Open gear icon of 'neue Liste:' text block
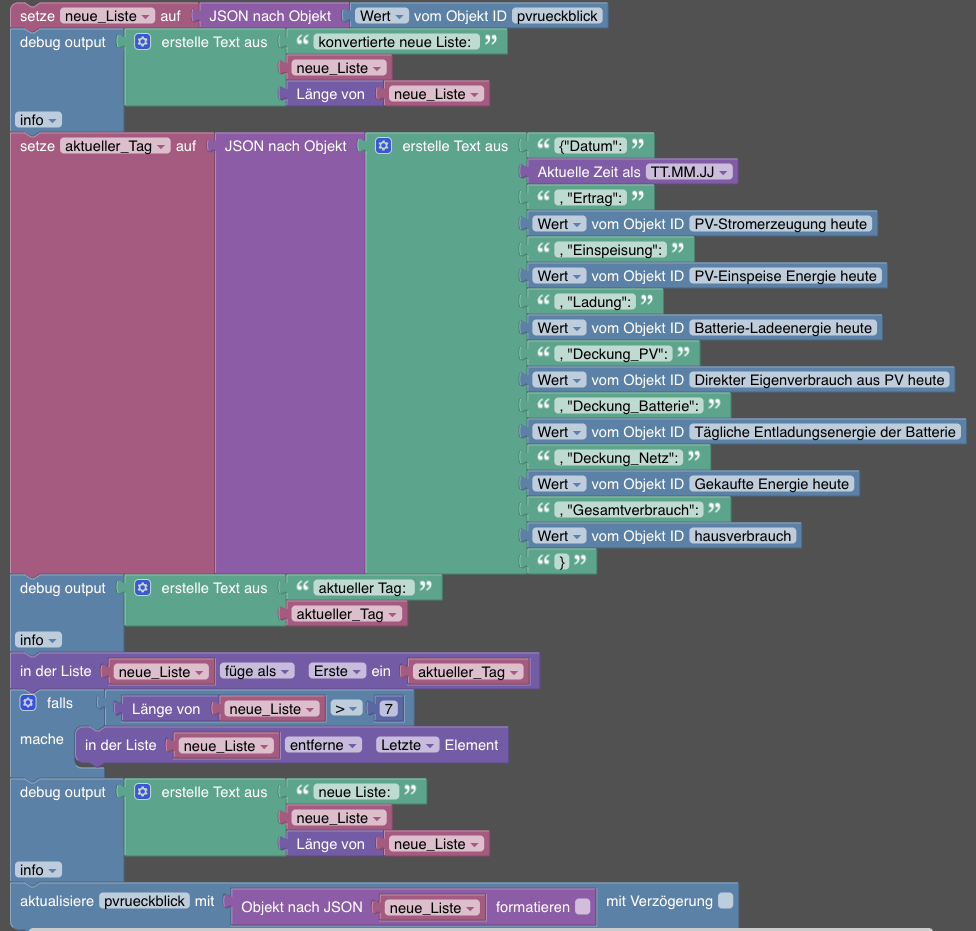Image resolution: width=976 pixels, height=931 pixels. (x=143, y=792)
